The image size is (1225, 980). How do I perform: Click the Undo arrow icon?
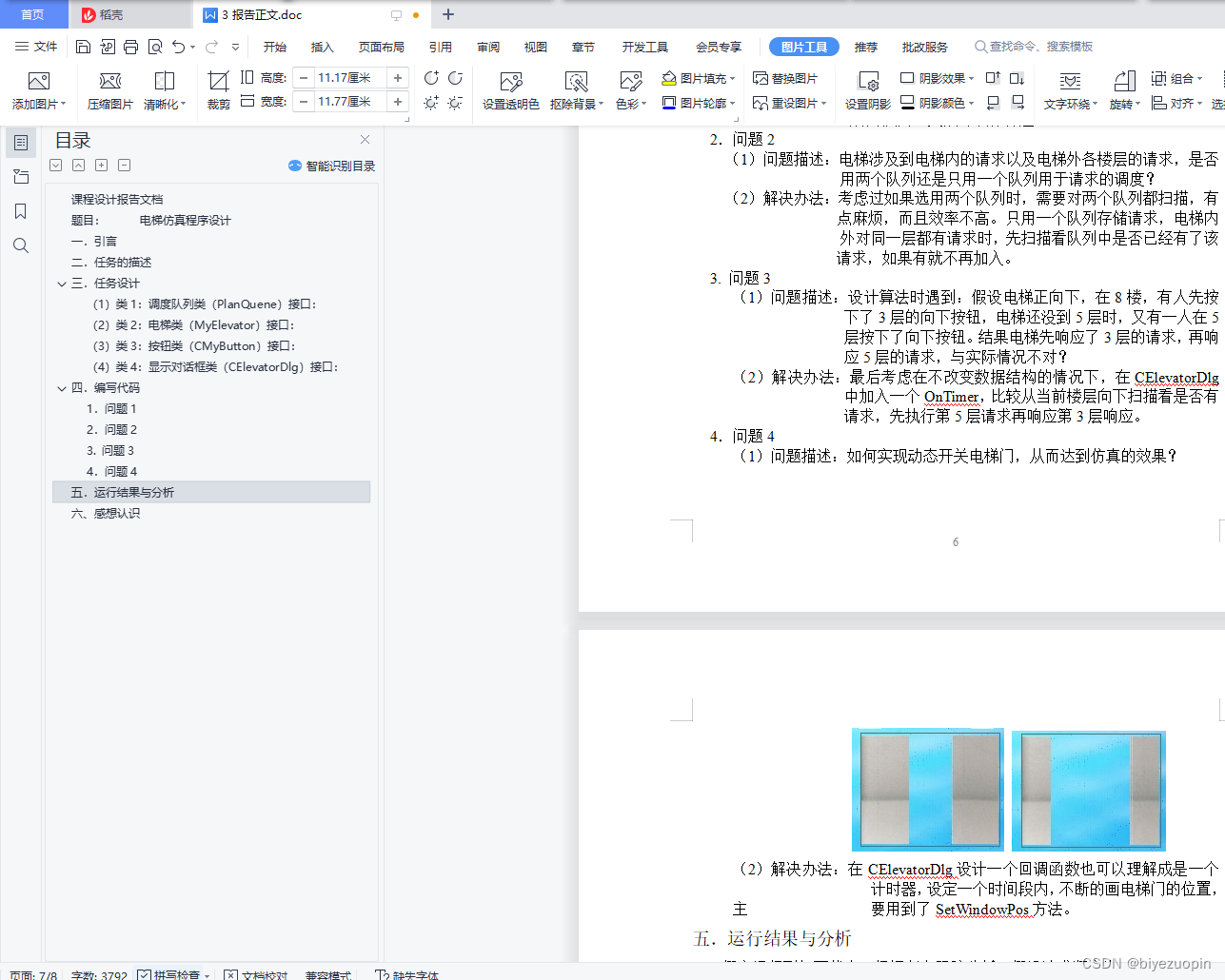178,47
